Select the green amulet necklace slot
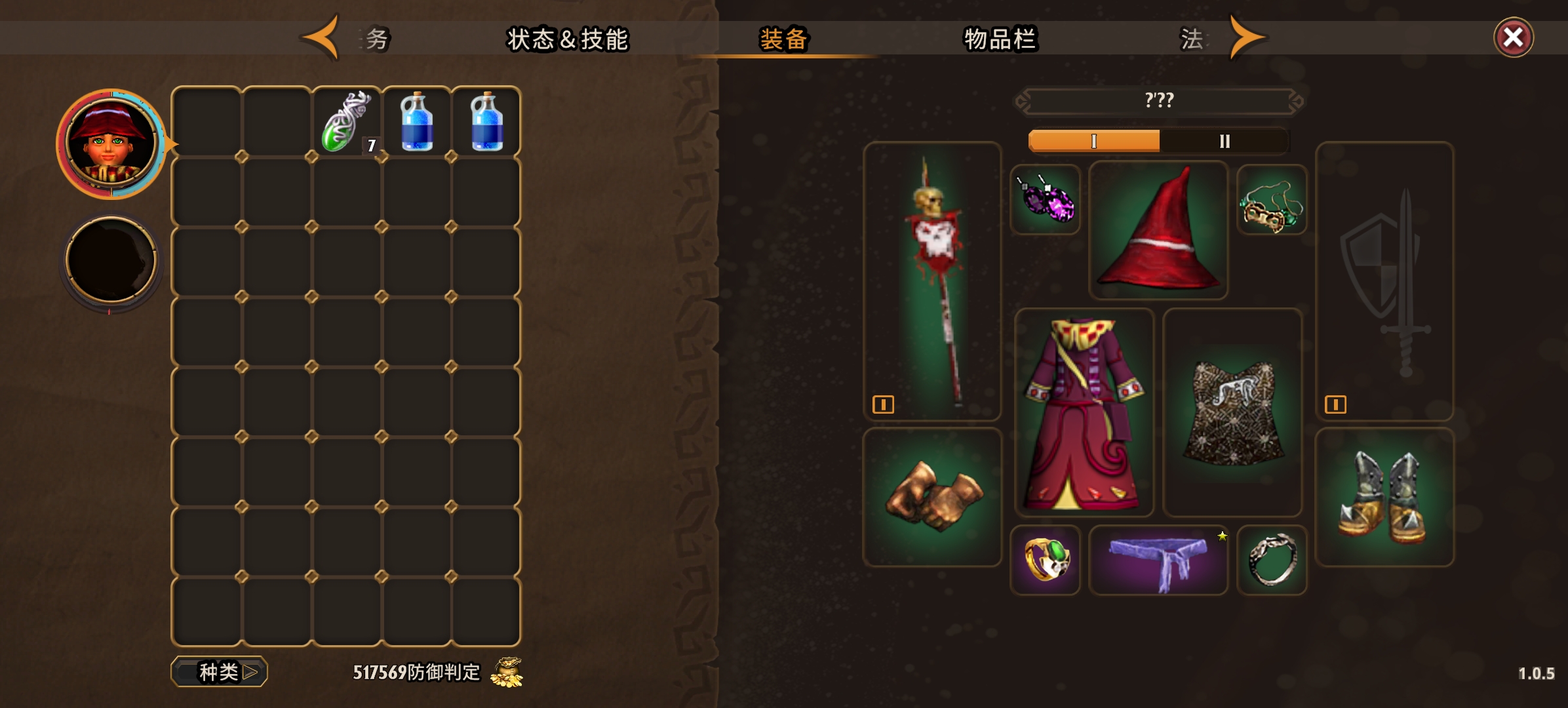 pos(1272,199)
